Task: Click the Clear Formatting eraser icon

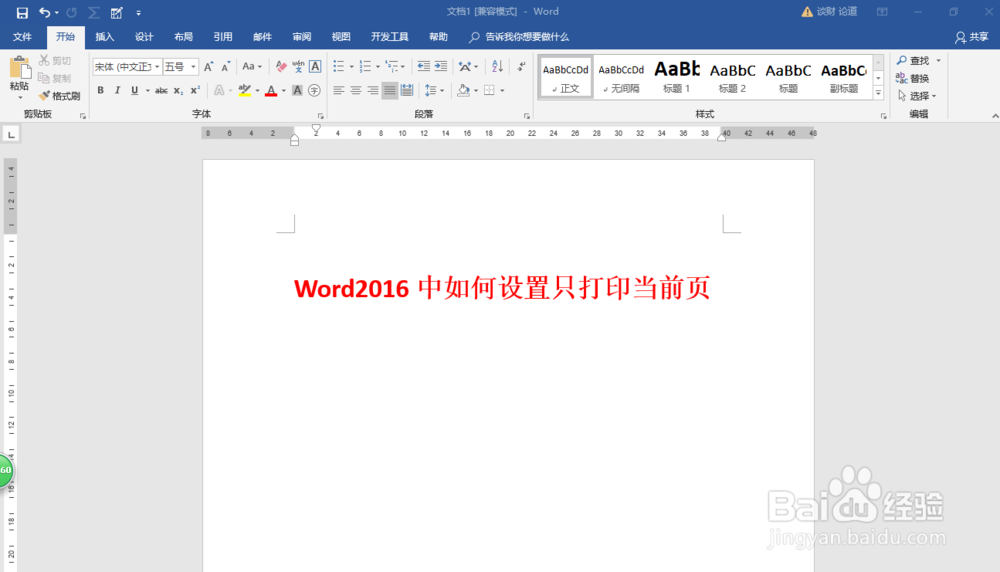Action: pyautogui.click(x=281, y=66)
